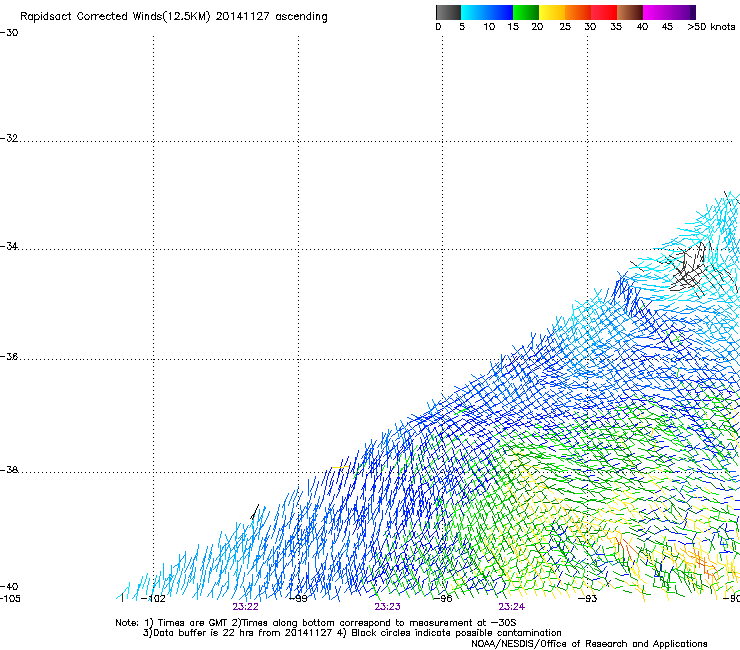Click the orange 25-30 knots color segment
The width and height of the screenshot is (740, 650).
(578, 12)
